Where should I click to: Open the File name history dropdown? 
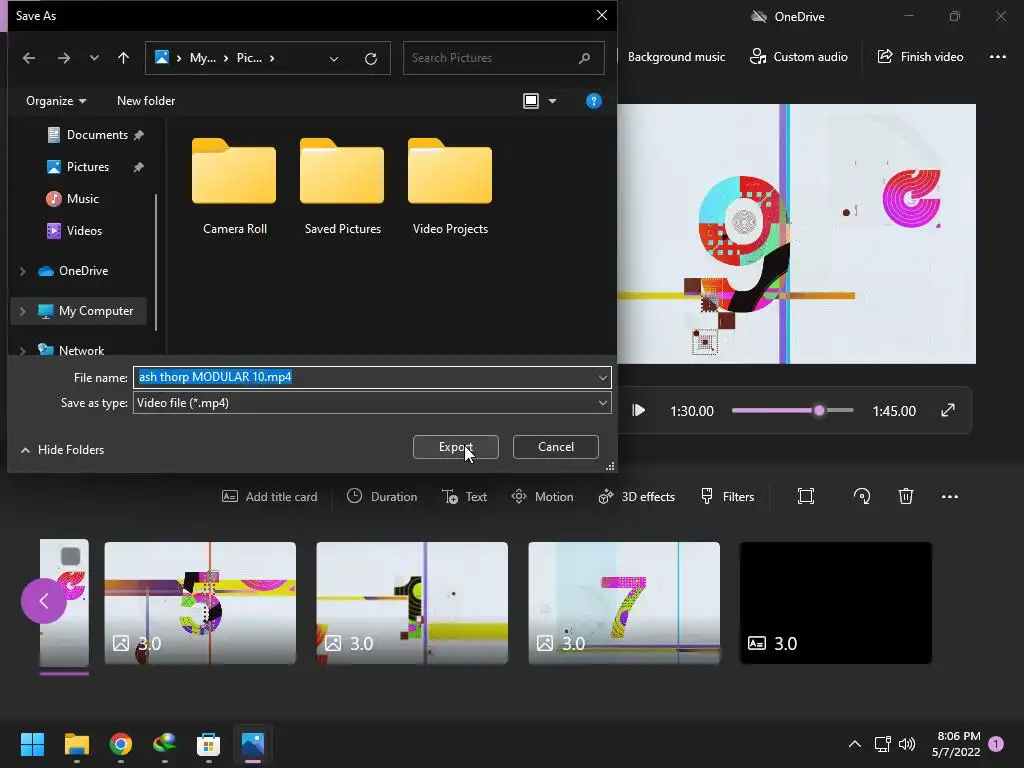coord(602,377)
